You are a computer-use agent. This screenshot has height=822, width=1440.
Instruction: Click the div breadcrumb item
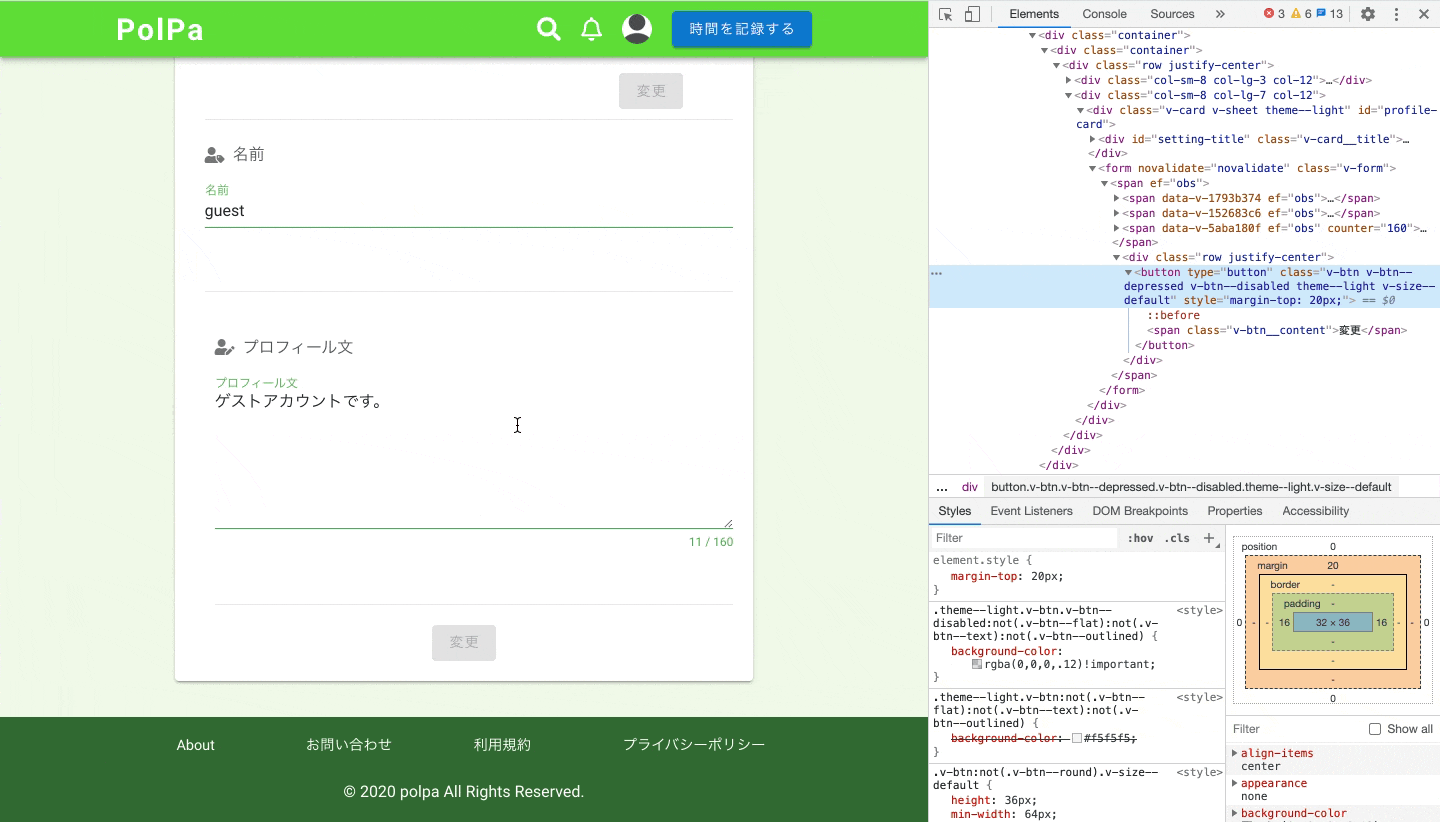(970, 487)
